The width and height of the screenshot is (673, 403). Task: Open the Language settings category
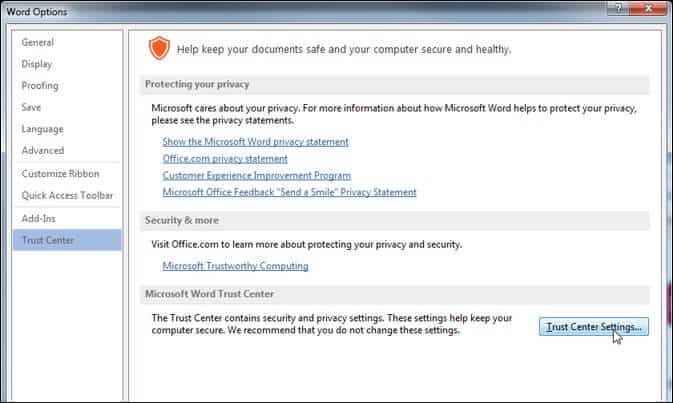(x=42, y=129)
